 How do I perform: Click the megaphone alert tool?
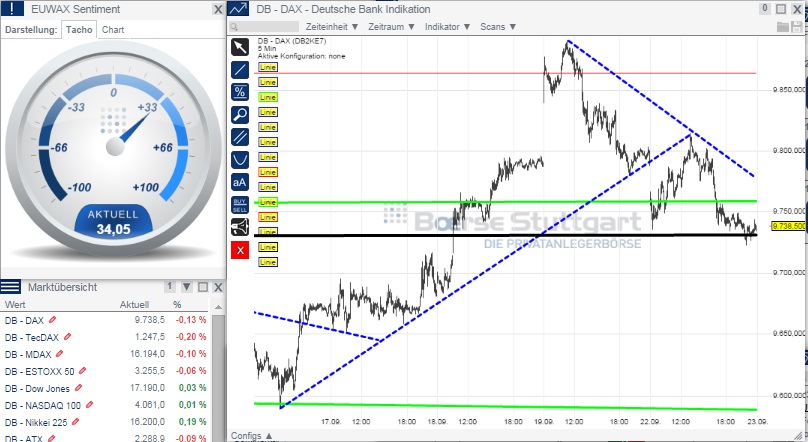240,227
